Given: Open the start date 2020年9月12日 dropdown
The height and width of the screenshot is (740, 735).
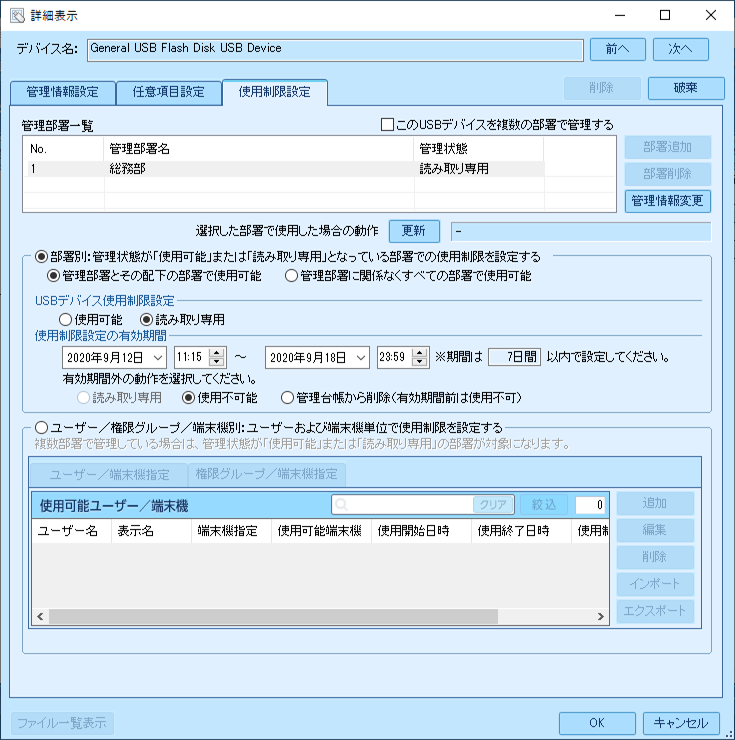Looking at the screenshot, I should [158, 358].
